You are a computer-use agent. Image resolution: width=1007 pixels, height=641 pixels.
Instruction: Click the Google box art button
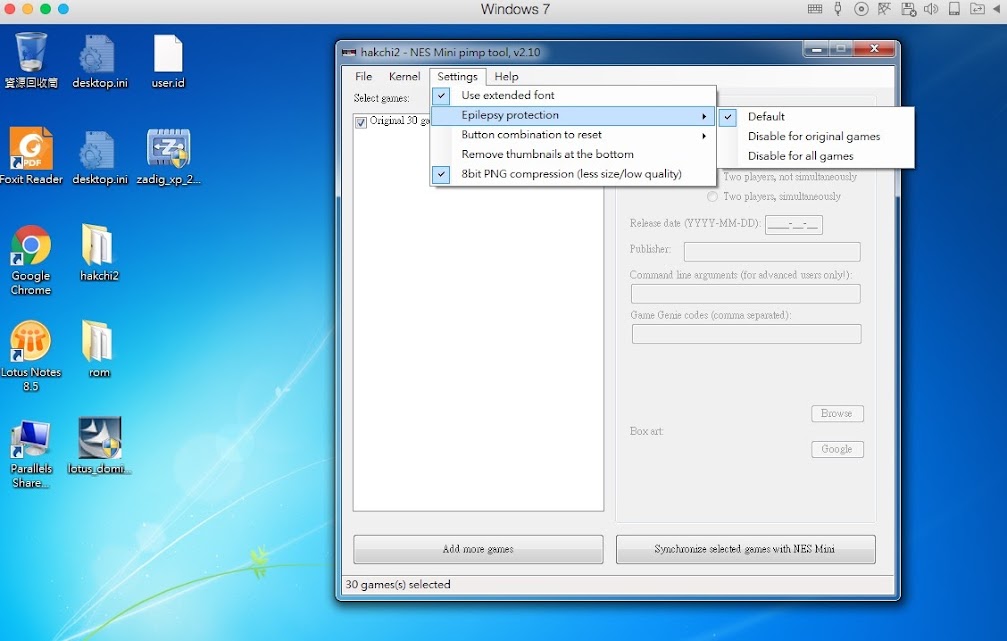click(x=837, y=450)
